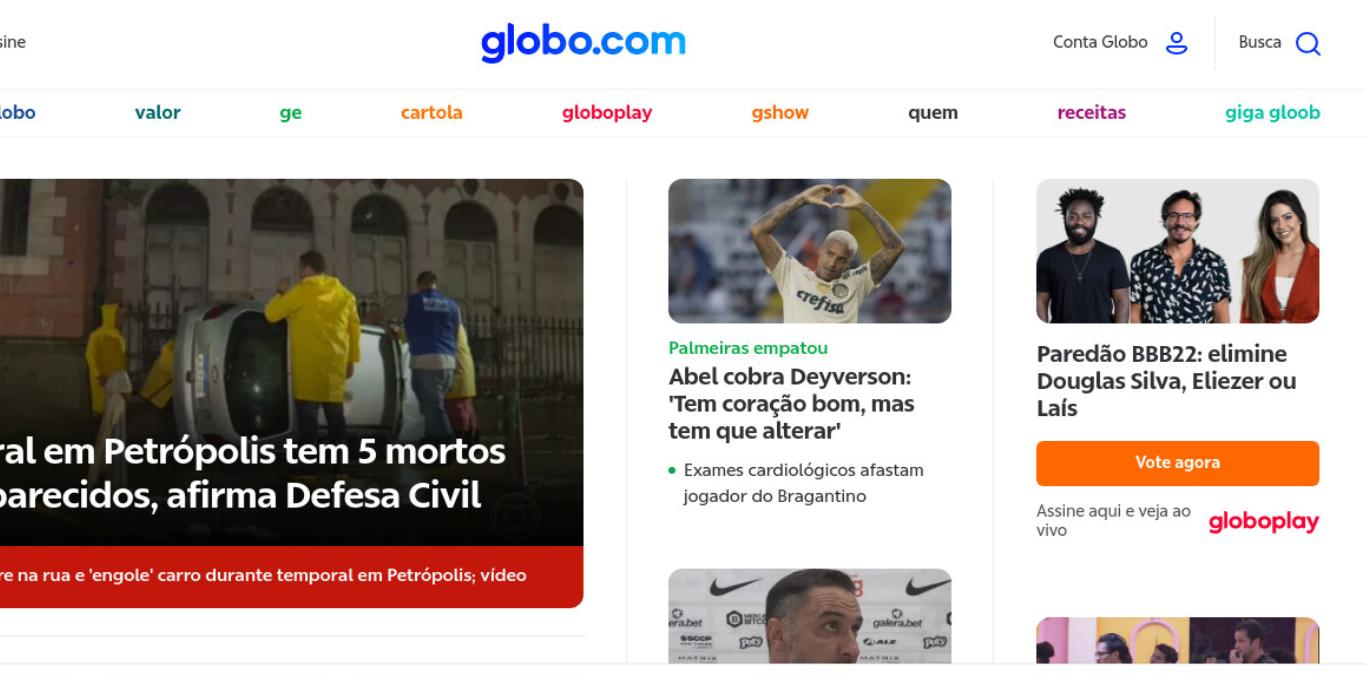Open the globoplay menu item
The image size is (1366, 677).
(x=607, y=113)
